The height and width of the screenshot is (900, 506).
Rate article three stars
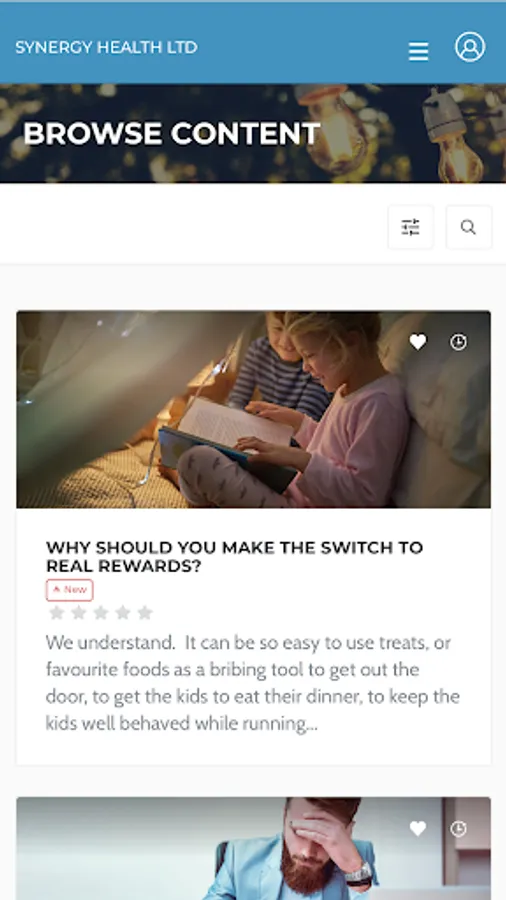pyautogui.click(x=101, y=613)
